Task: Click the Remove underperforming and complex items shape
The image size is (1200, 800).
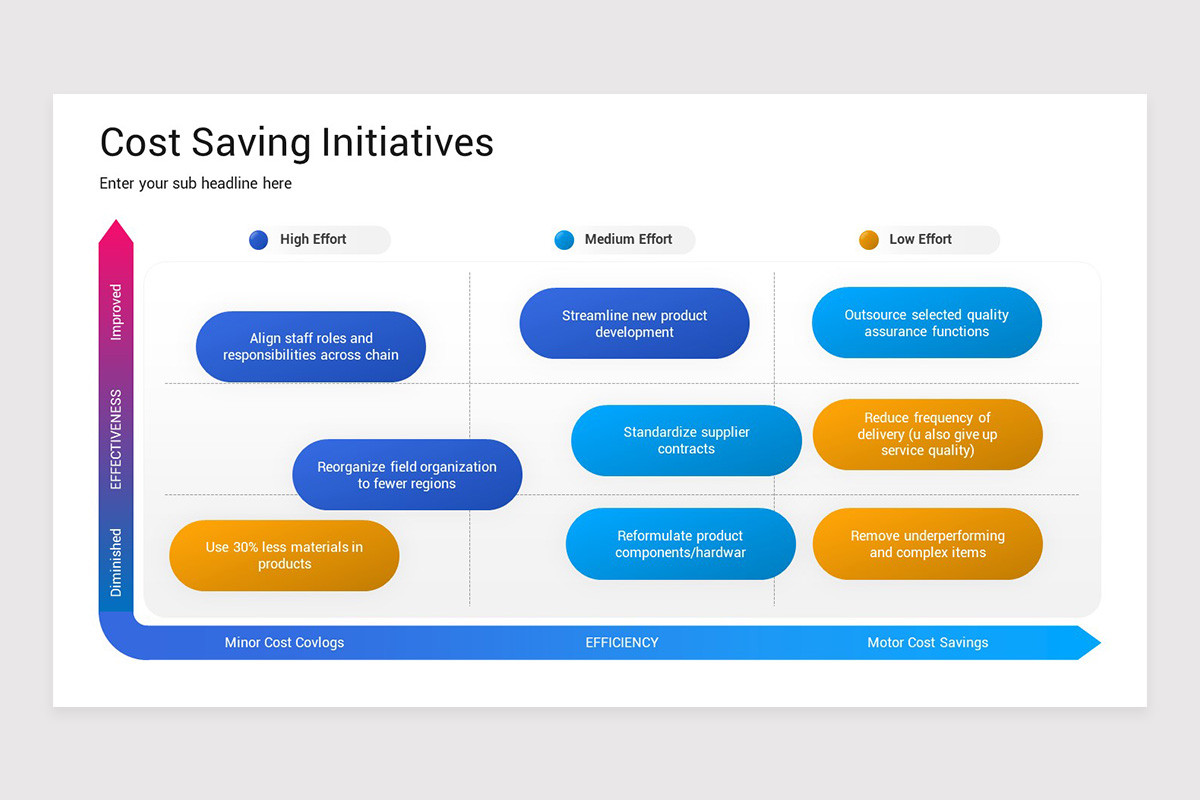Action: [927, 544]
